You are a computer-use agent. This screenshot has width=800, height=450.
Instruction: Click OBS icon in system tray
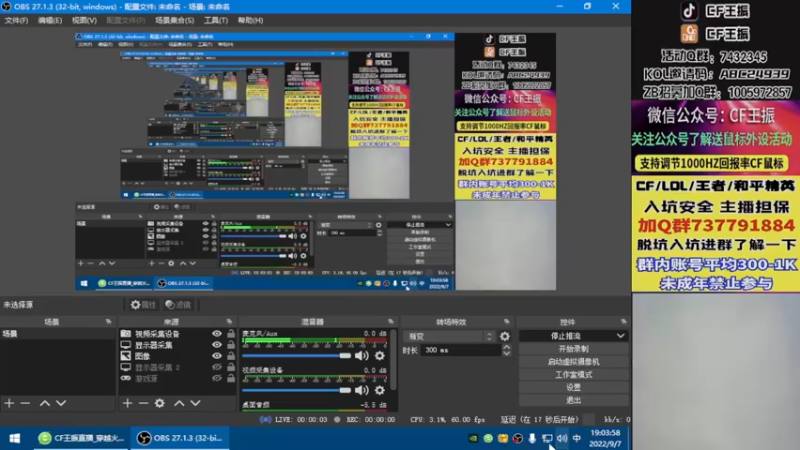click(x=517, y=438)
